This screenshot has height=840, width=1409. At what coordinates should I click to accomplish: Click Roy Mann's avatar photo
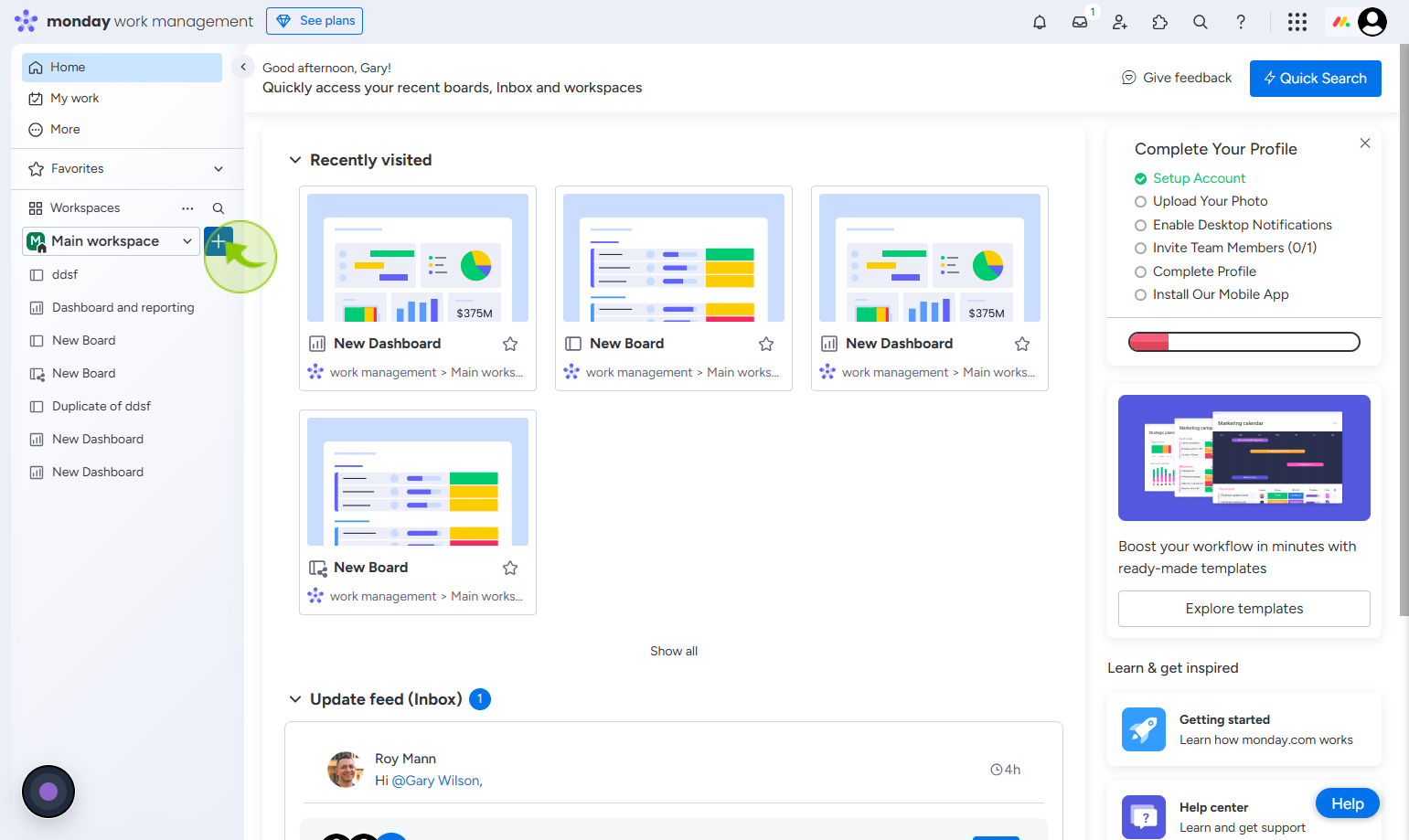tap(346, 770)
